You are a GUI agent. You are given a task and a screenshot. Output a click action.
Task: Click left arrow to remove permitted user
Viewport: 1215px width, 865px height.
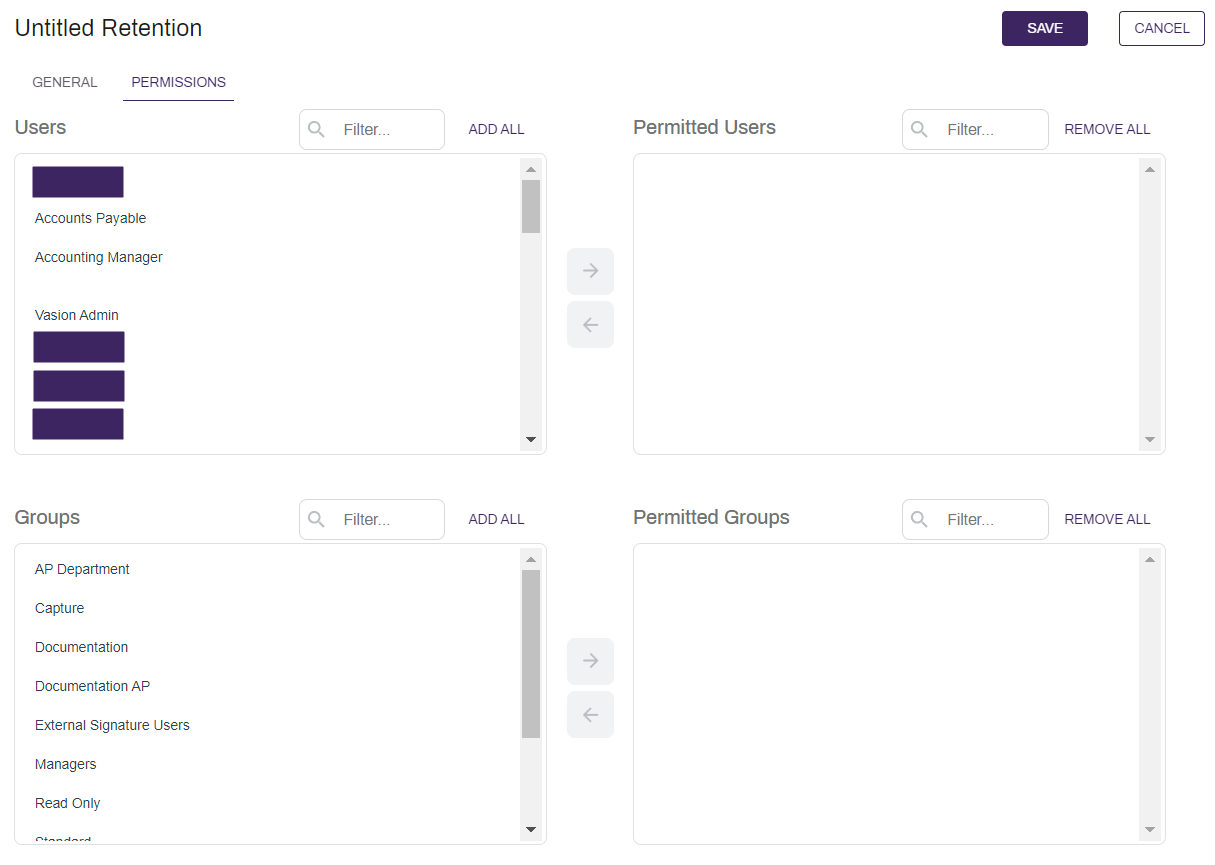[x=590, y=325]
